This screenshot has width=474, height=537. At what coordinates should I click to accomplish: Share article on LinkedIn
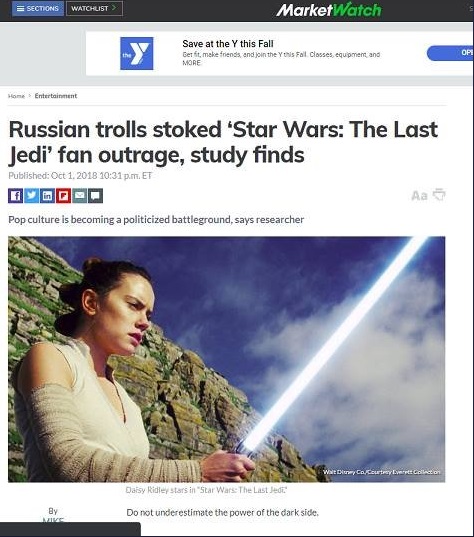[47, 196]
